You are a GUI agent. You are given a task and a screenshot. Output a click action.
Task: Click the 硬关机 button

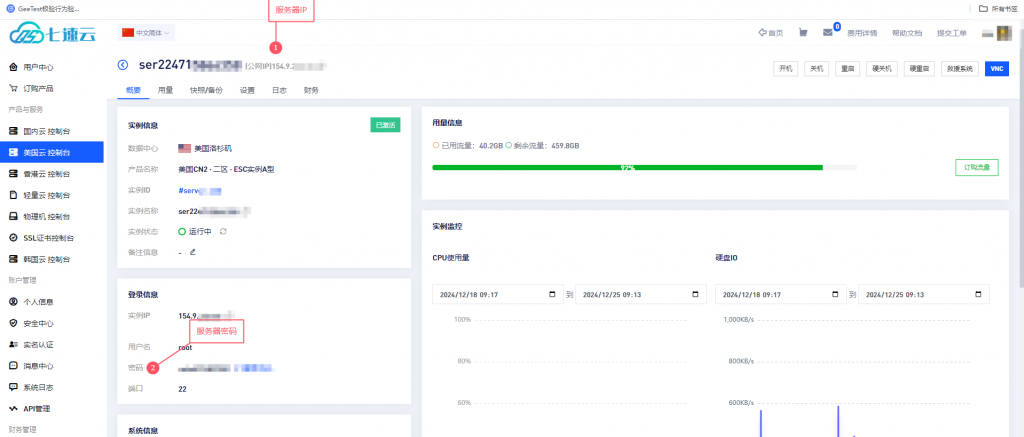click(x=882, y=69)
